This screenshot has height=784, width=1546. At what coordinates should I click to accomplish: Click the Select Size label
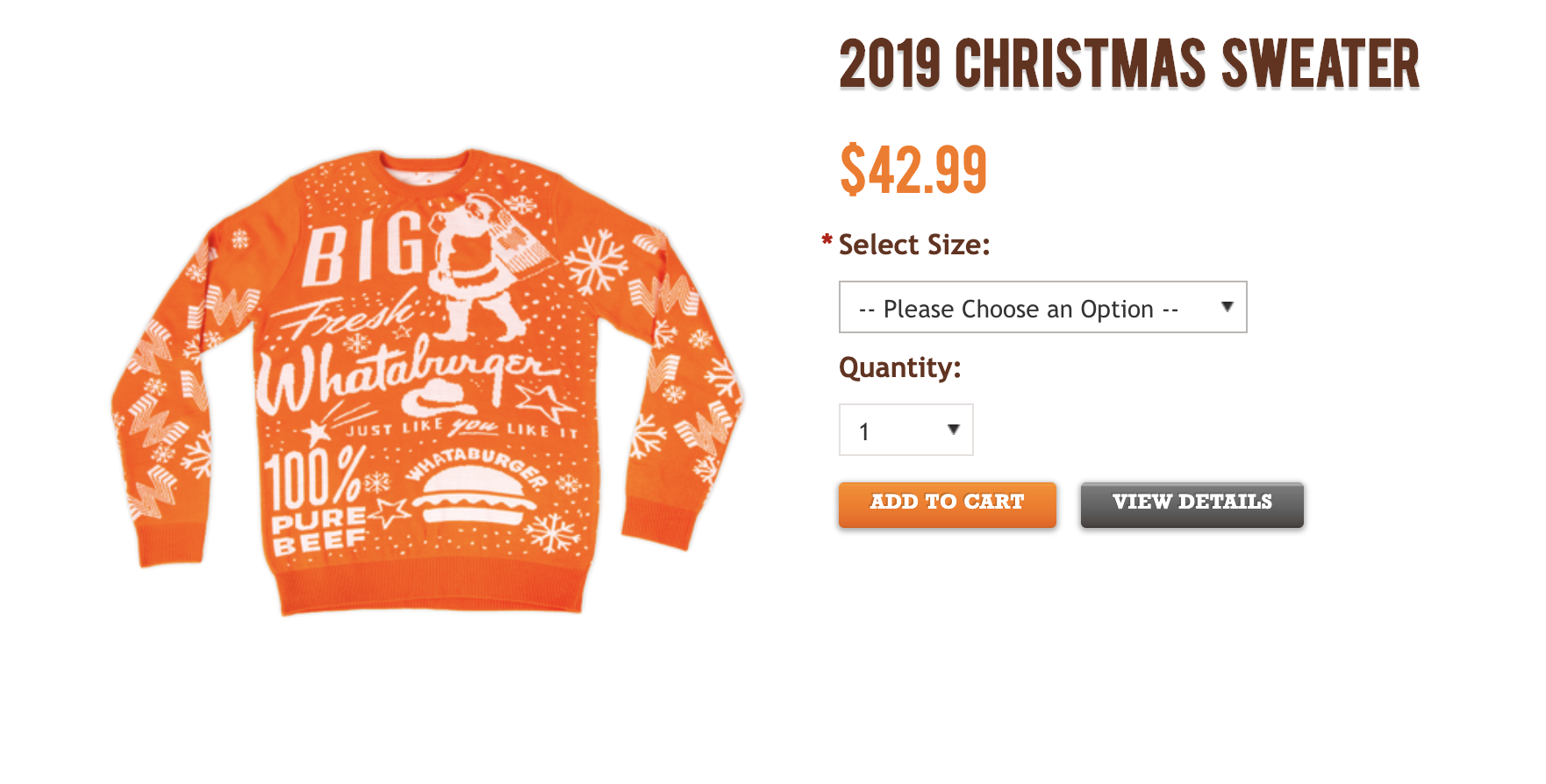pos(914,245)
